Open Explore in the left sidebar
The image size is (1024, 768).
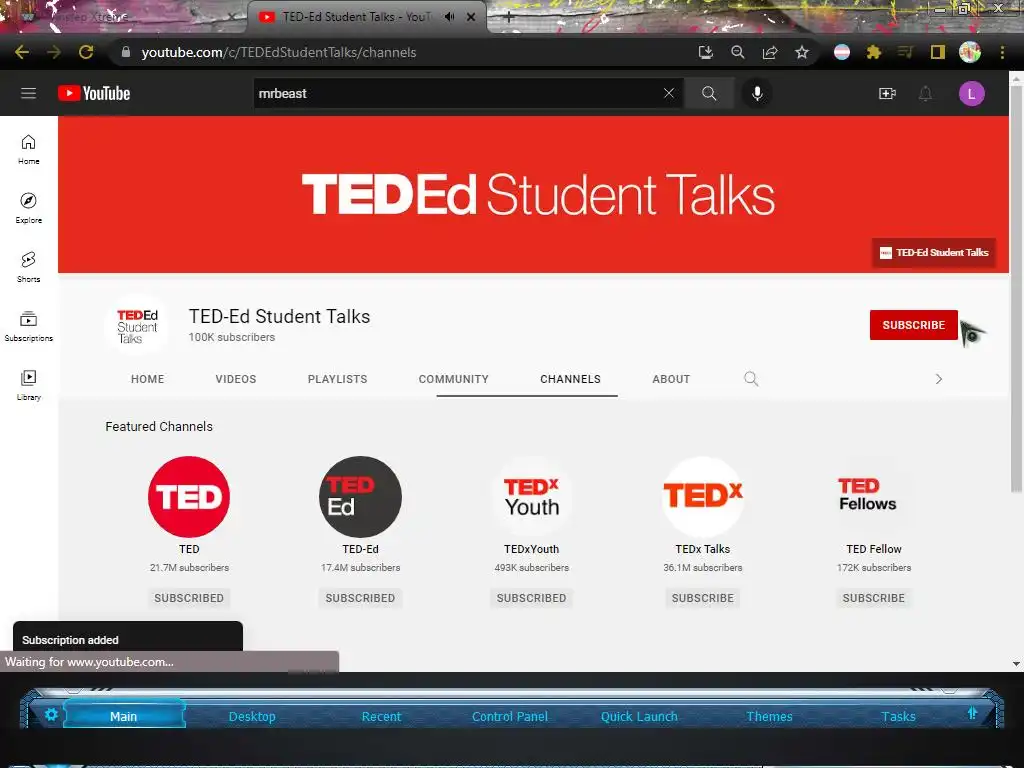click(x=29, y=208)
